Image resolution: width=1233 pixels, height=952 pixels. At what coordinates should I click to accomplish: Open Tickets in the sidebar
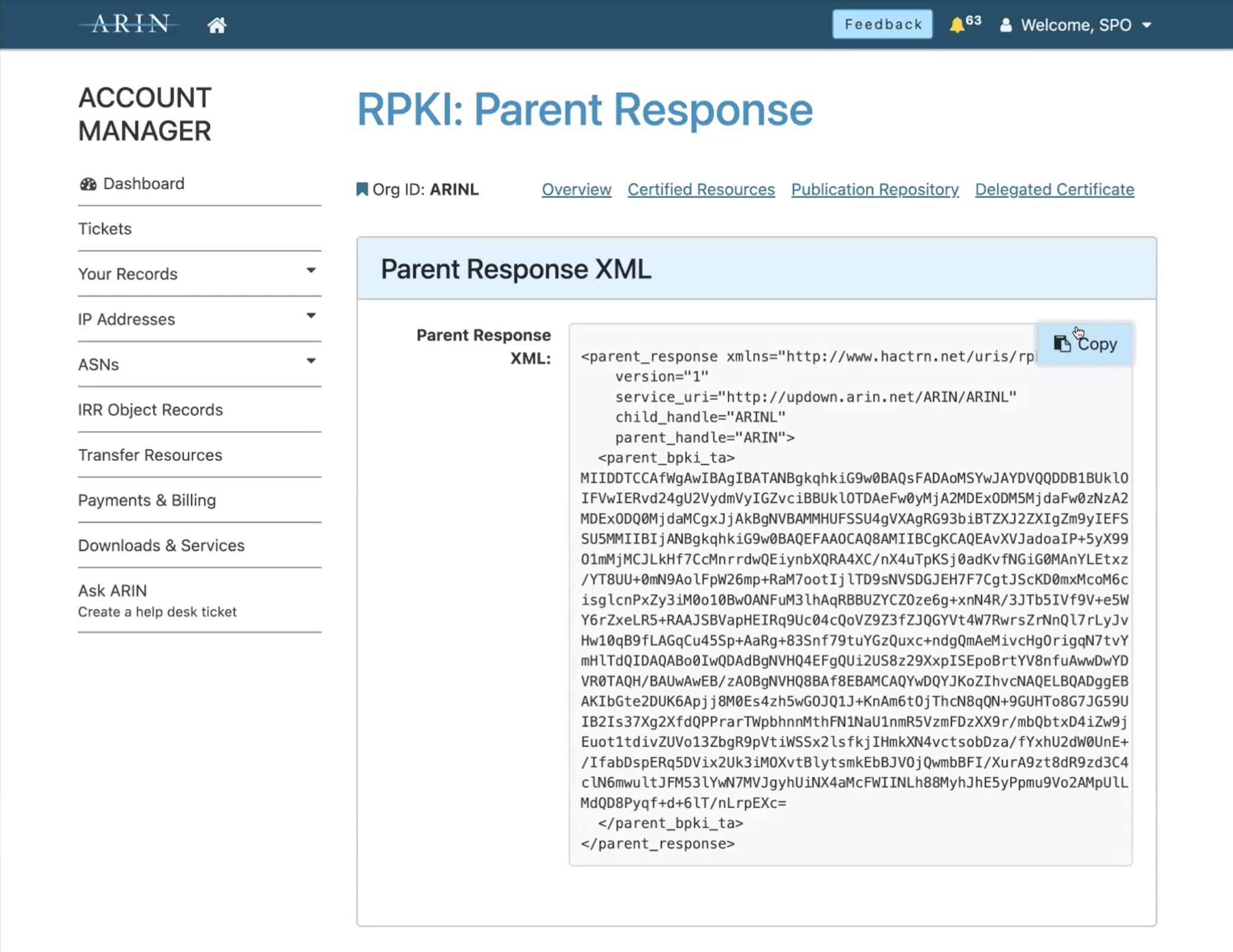105,228
